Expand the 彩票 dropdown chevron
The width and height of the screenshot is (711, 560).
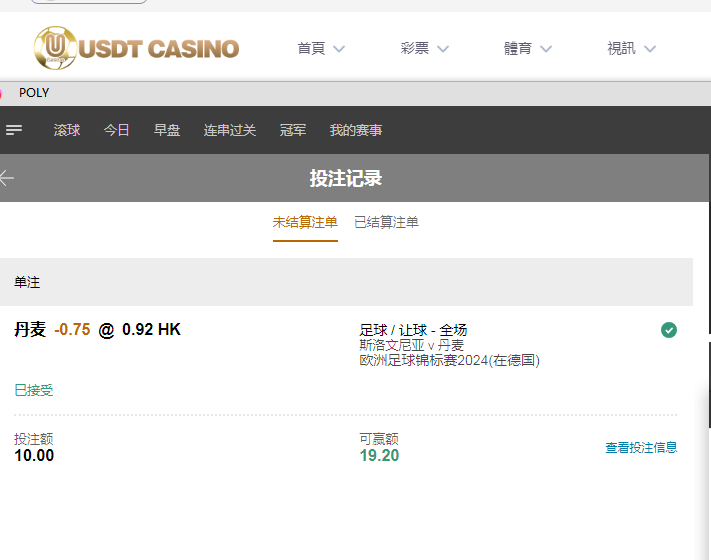click(x=443, y=49)
